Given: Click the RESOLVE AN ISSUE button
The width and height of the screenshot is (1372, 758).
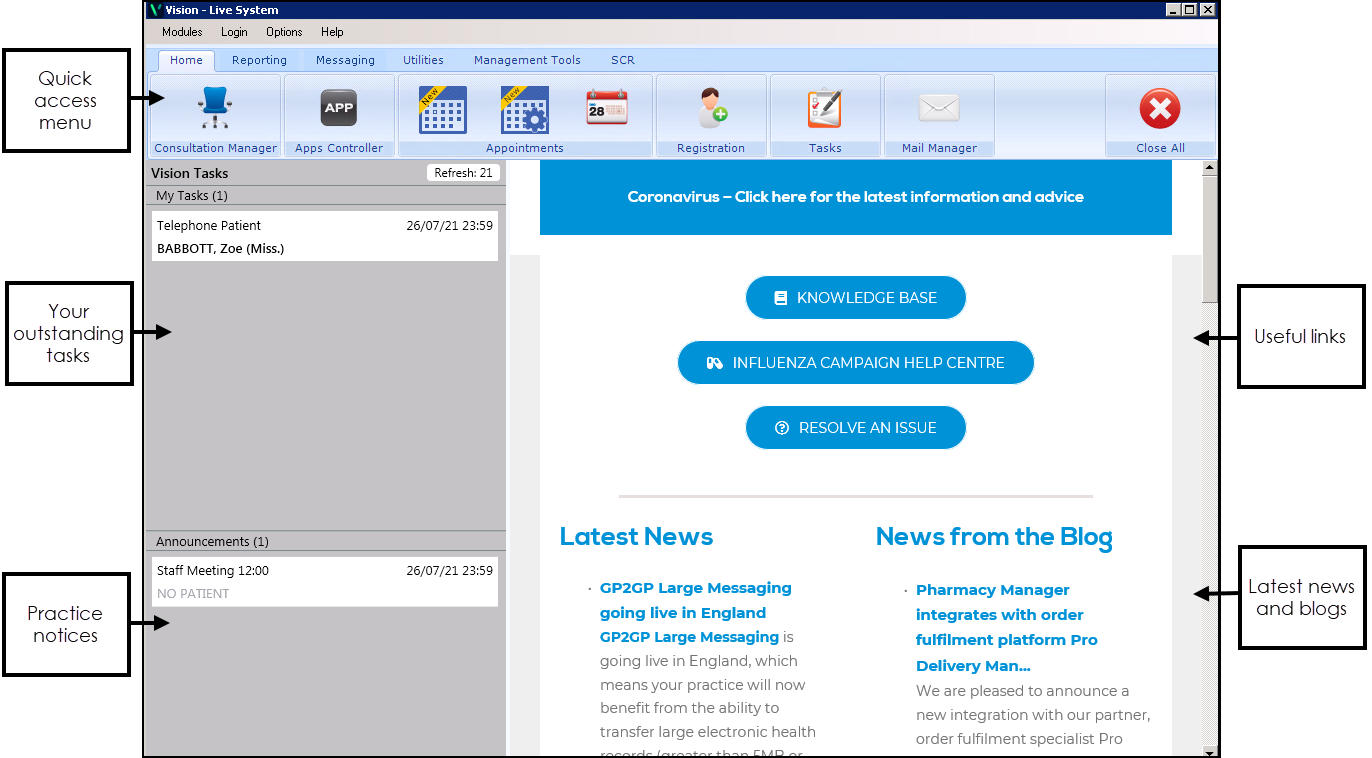Looking at the screenshot, I should tap(856, 428).
